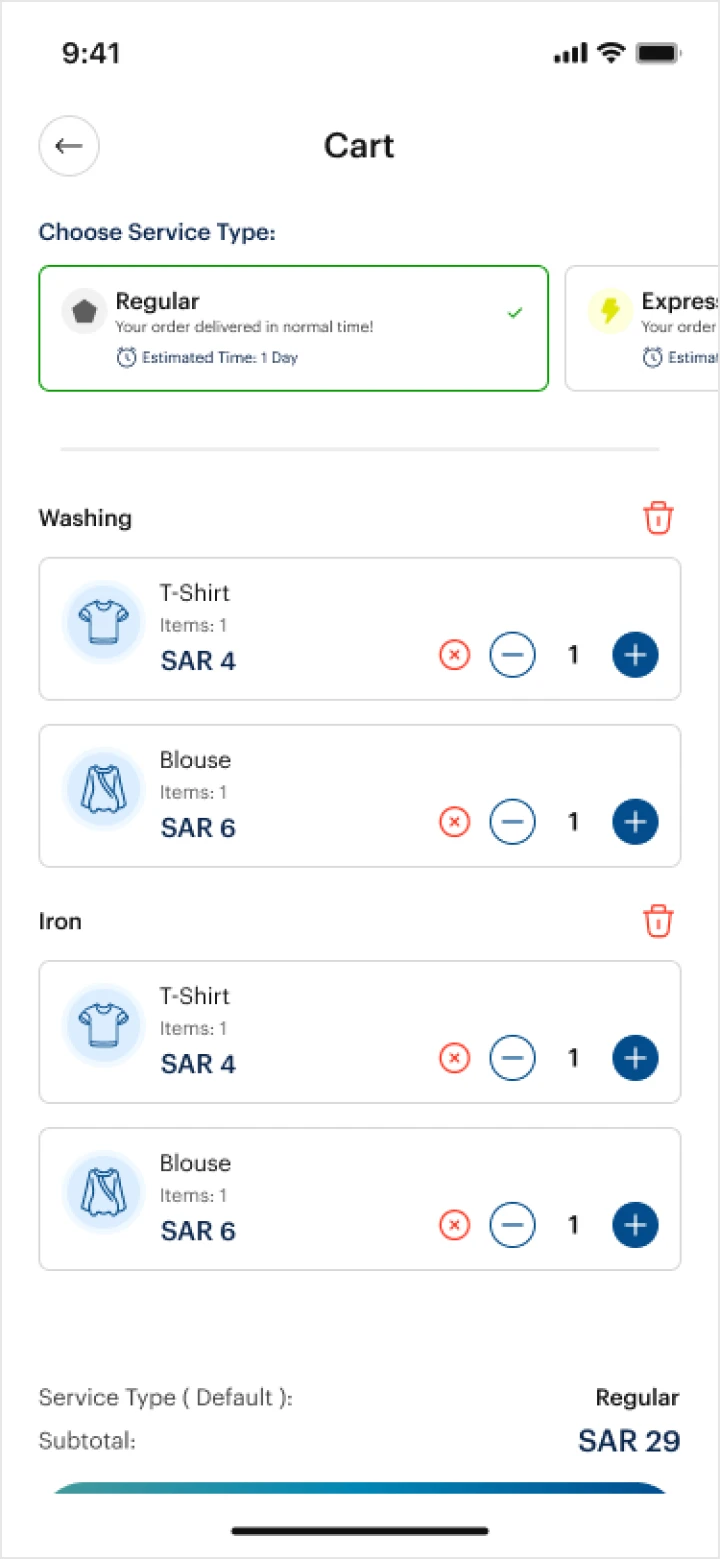Screen dimensions: 720x1559
Task: Tap the back arrow button
Action: [x=69, y=146]
